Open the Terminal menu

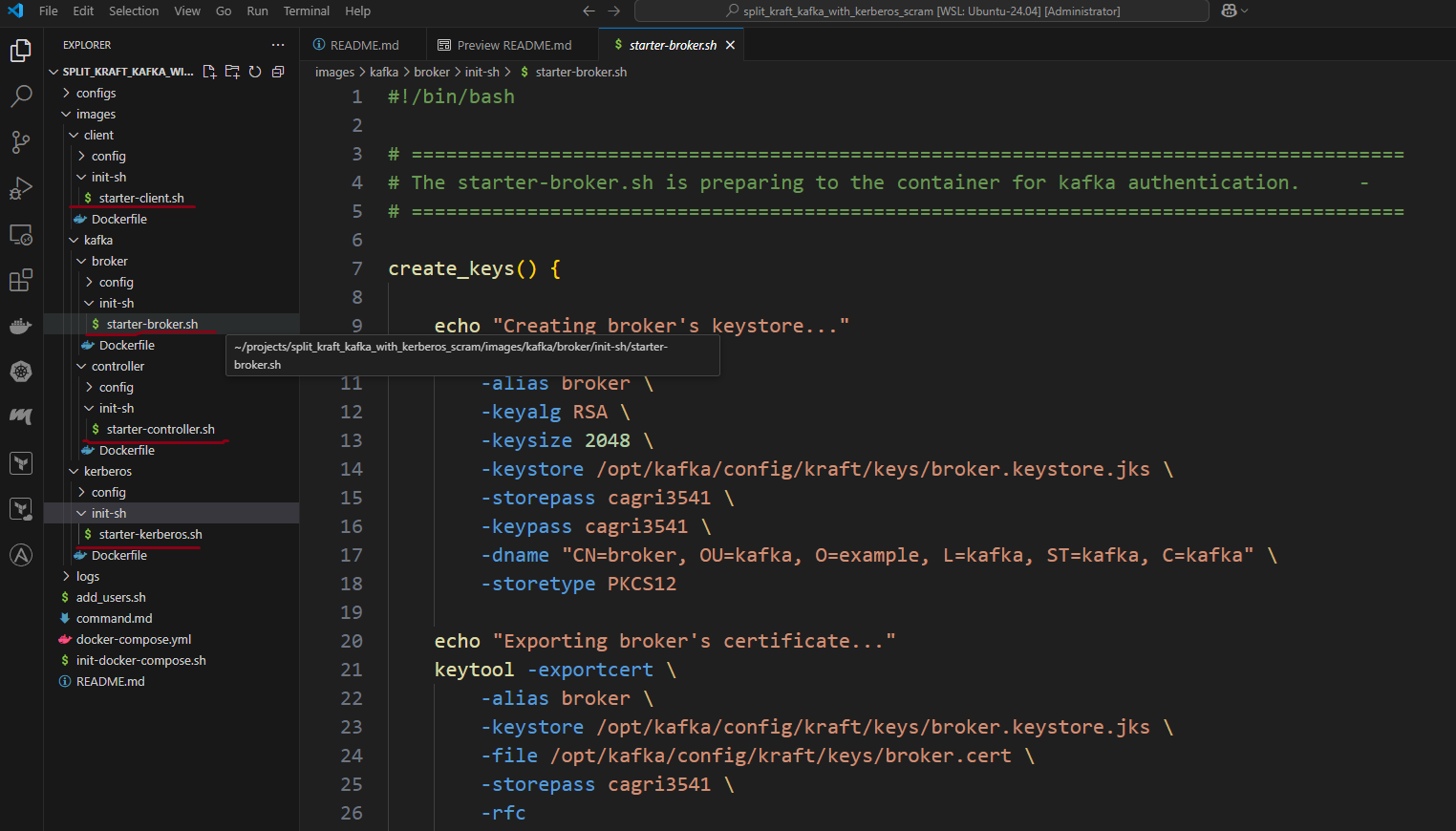click(306, 11)
